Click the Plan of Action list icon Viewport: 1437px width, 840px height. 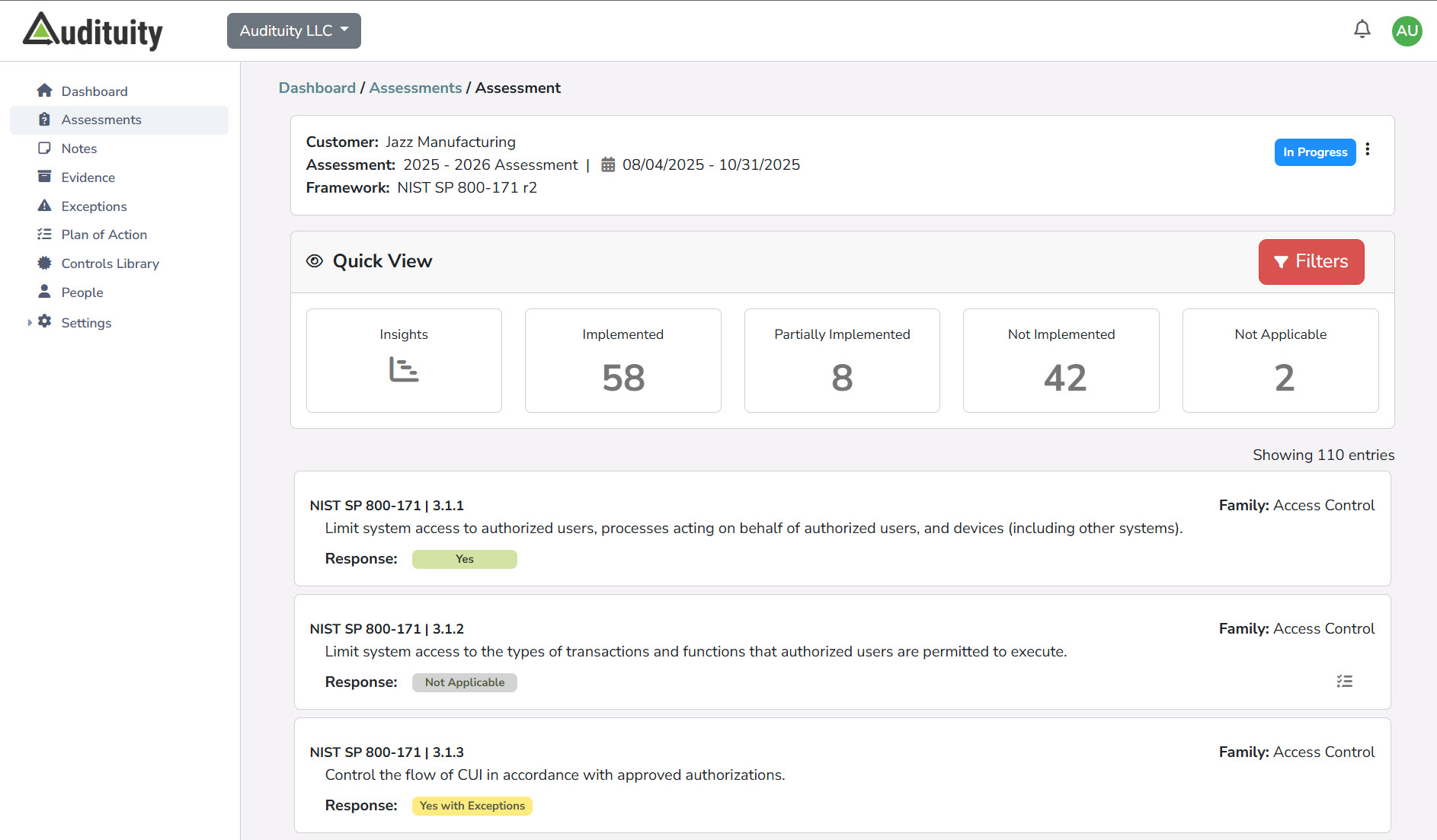tap(45, 234)
